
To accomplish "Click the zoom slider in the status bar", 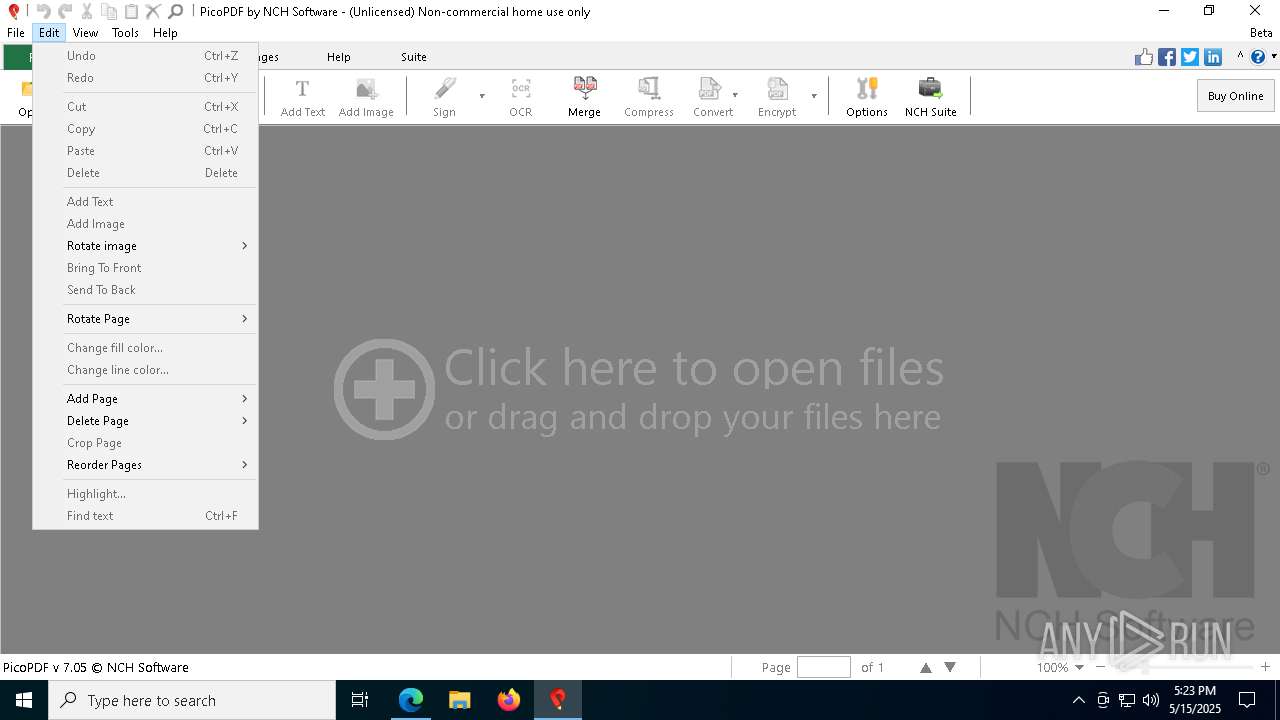I will 1183,667.
